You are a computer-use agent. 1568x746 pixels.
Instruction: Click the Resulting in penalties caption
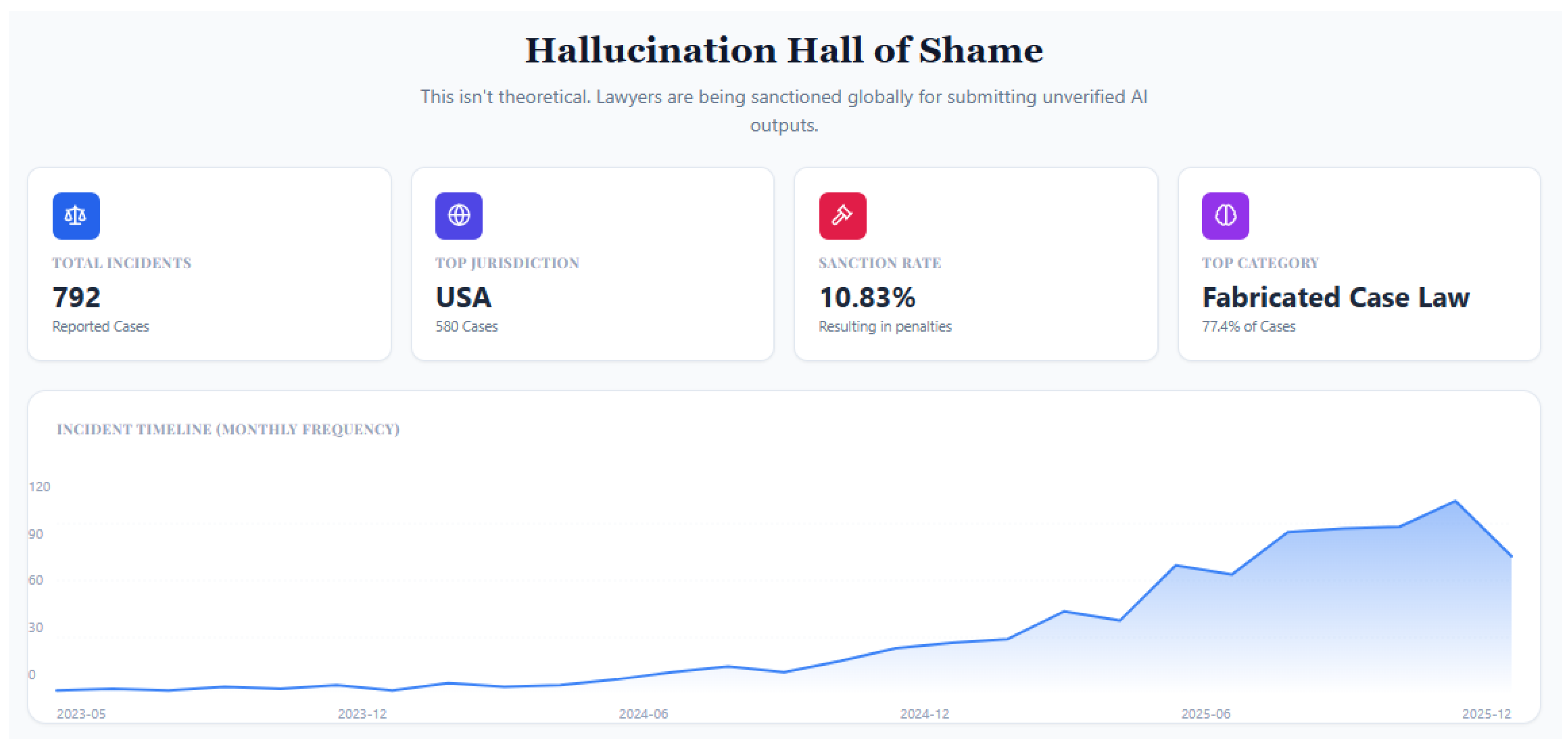885,327
